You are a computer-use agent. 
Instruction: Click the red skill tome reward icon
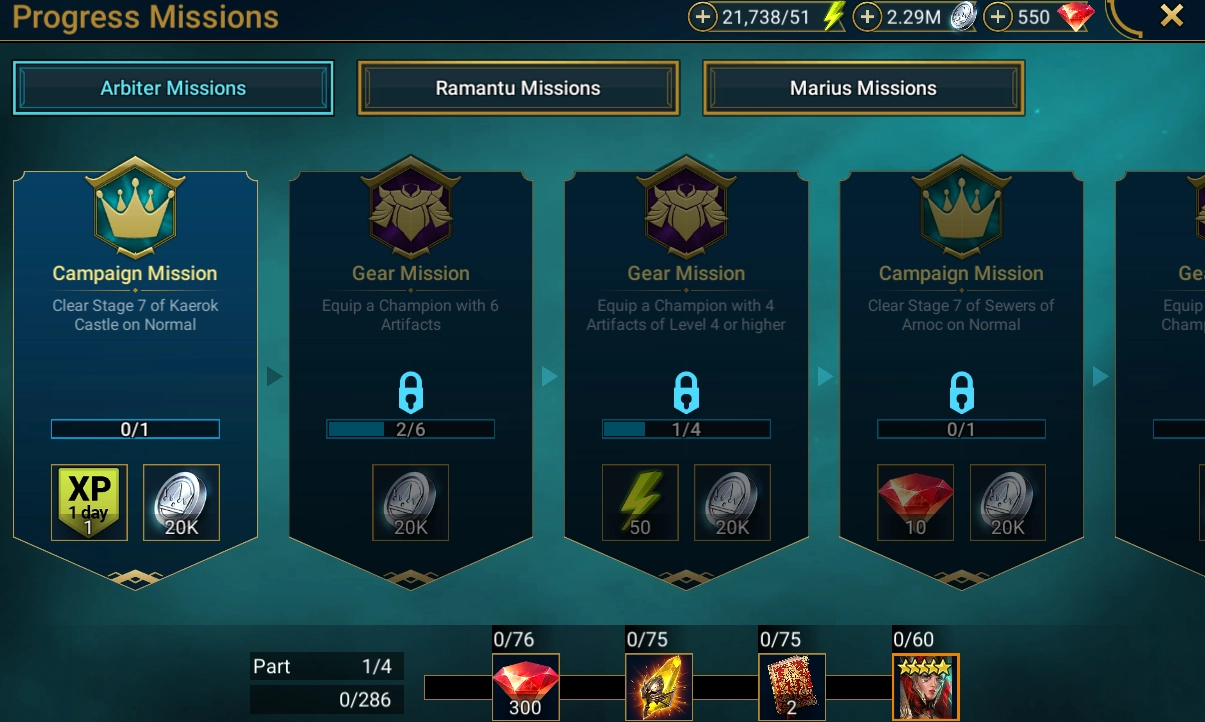[x=792, y=687]
